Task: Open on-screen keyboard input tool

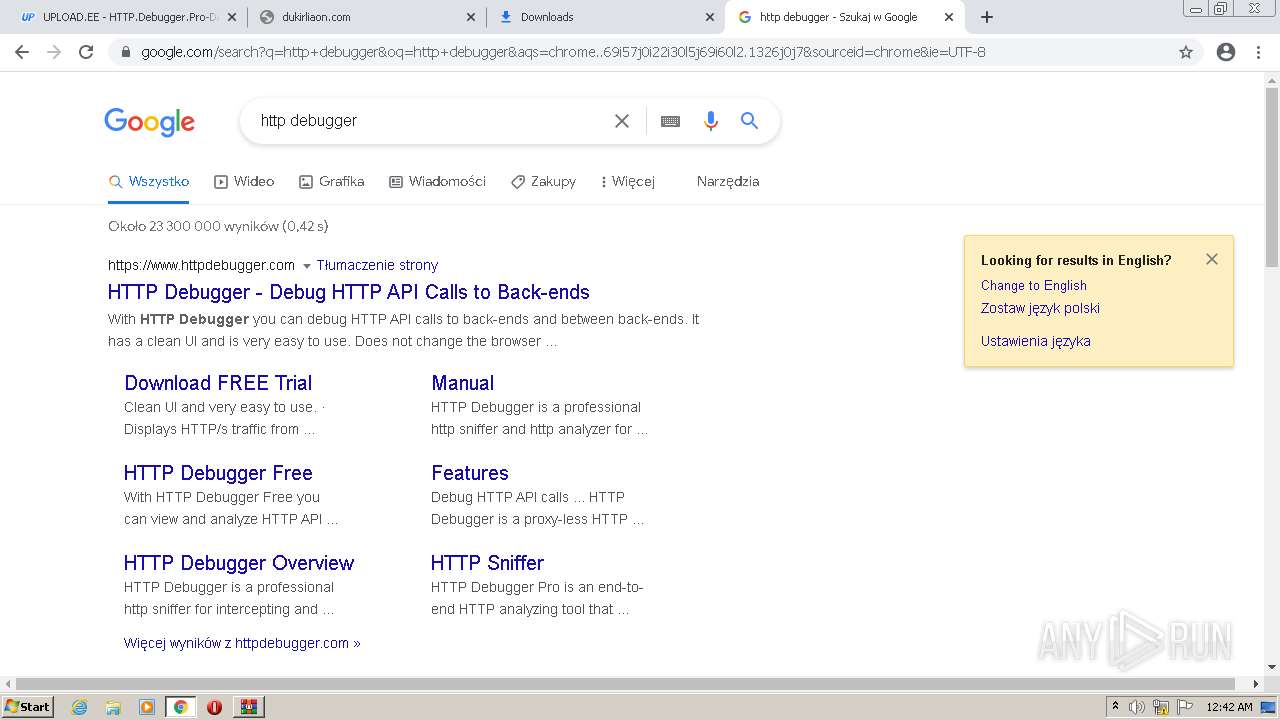Action: pos(670,121)
